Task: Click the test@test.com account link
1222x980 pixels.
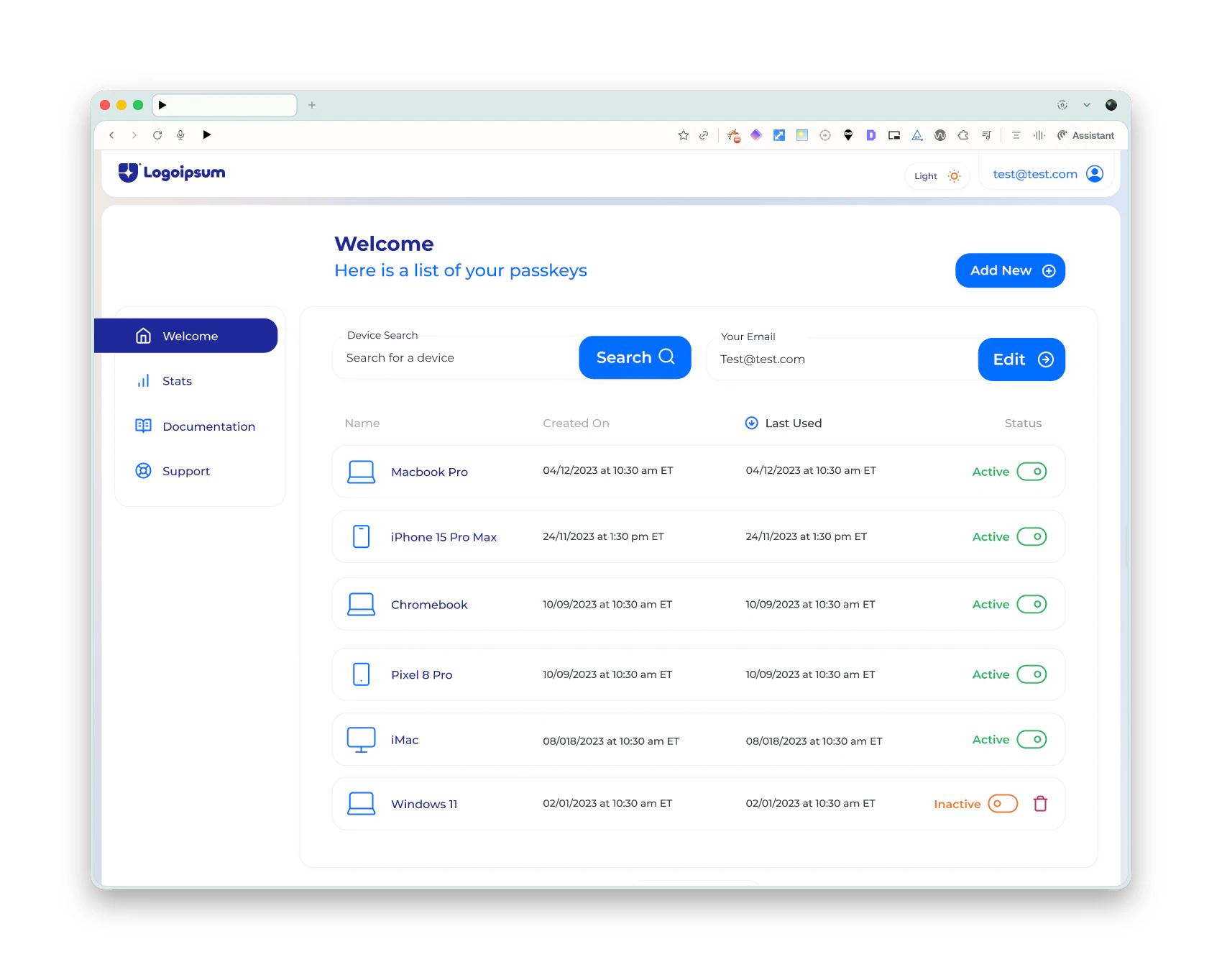Action: click(1047, 174)
